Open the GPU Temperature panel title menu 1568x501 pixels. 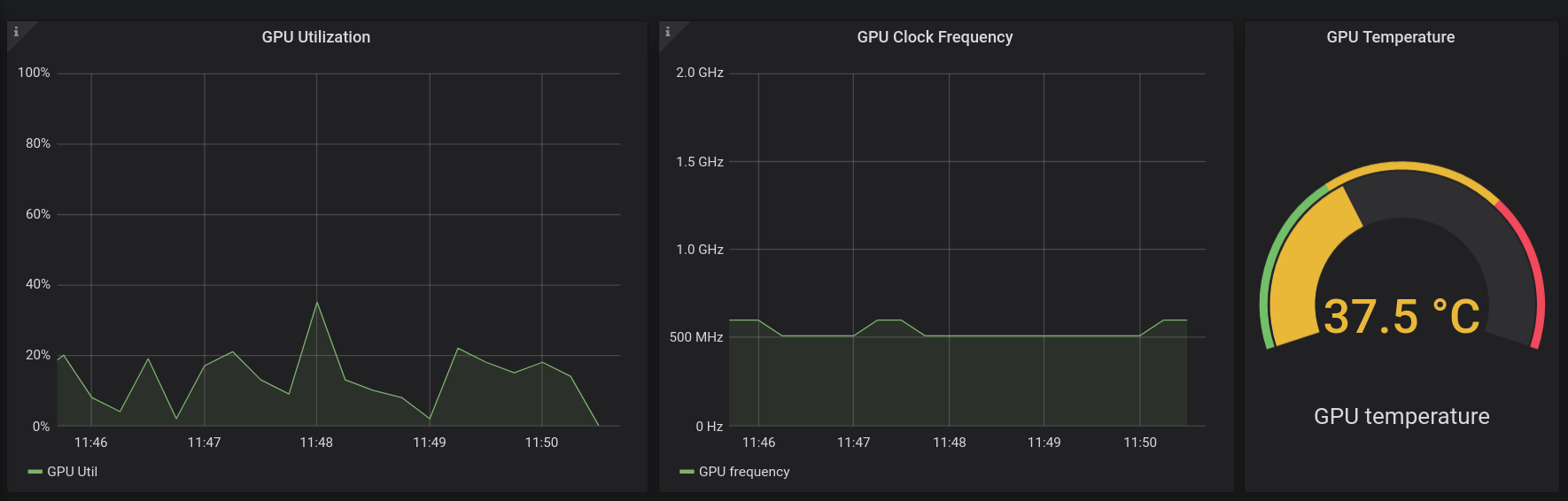[x=1390, y=37]
